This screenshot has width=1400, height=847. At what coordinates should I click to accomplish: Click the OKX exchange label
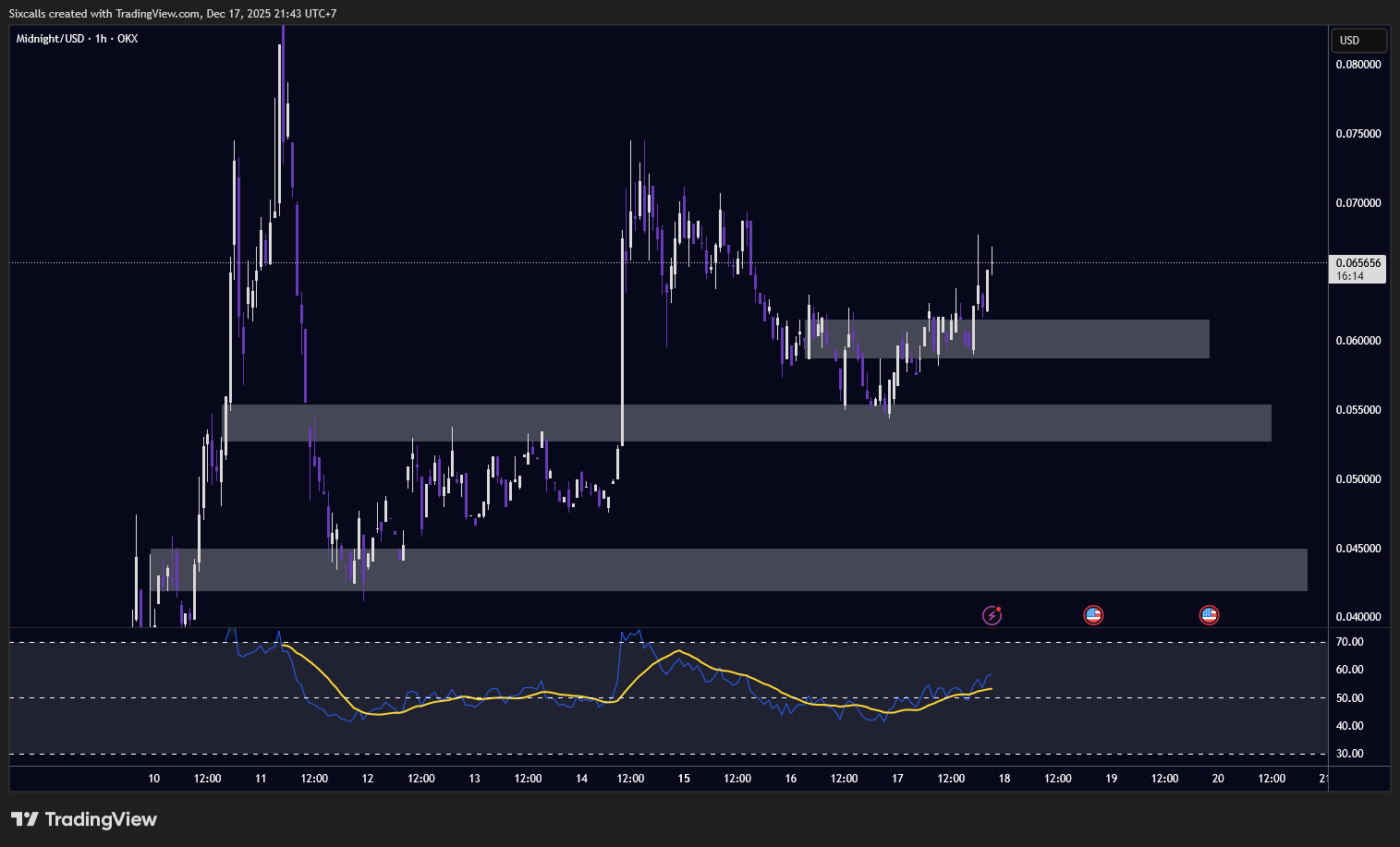[128, 39]
